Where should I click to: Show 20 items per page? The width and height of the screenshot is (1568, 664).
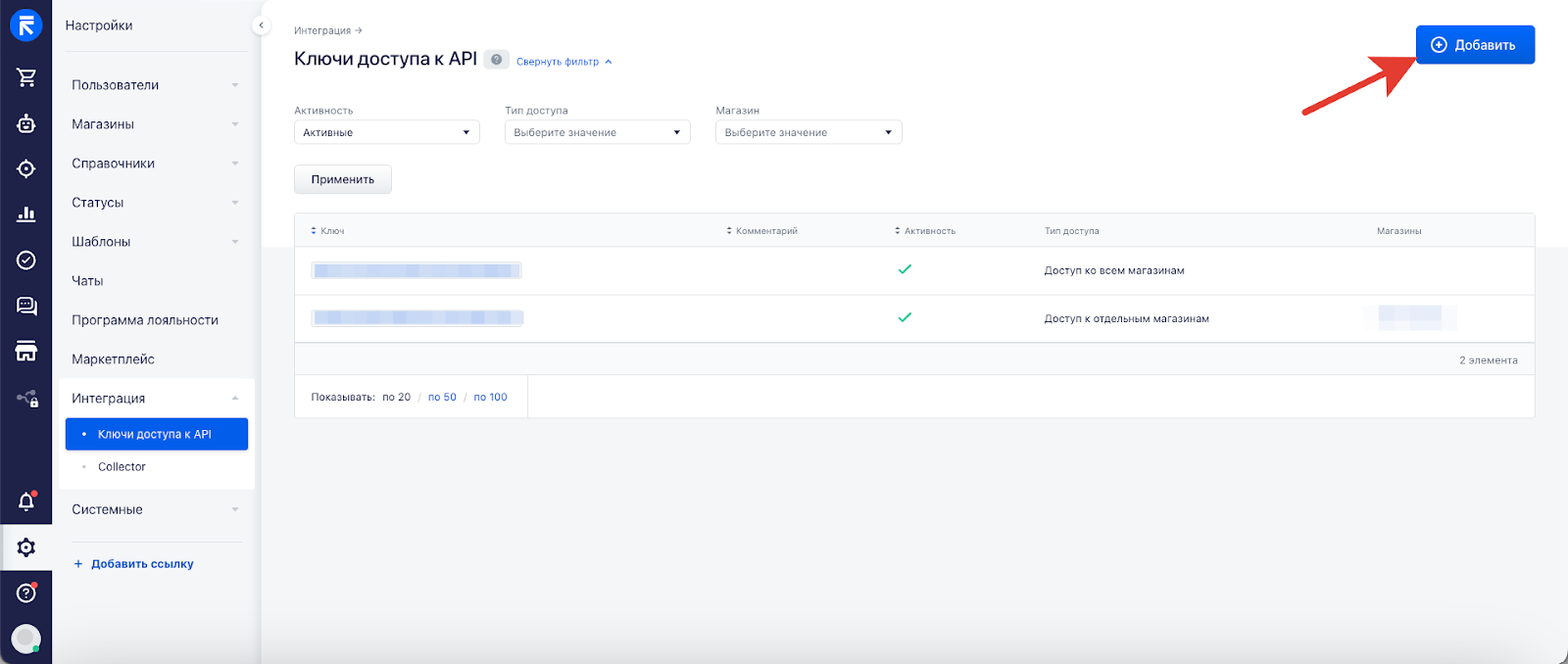[396, 398]
